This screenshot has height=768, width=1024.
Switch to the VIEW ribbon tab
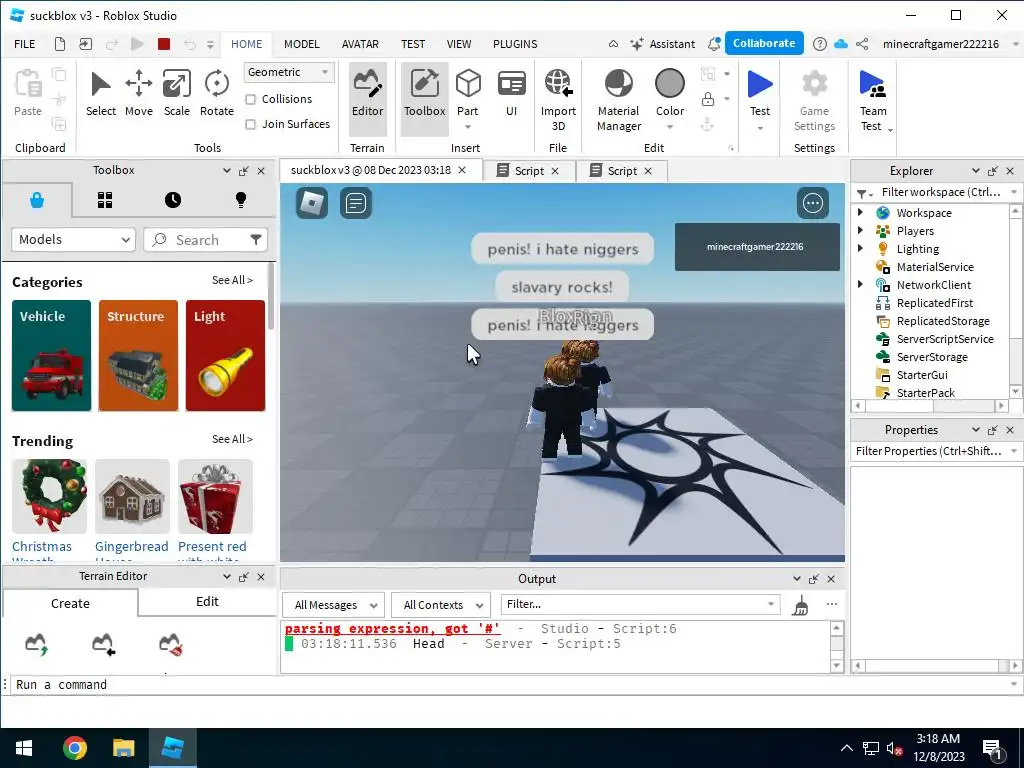[x=458, y=44]
